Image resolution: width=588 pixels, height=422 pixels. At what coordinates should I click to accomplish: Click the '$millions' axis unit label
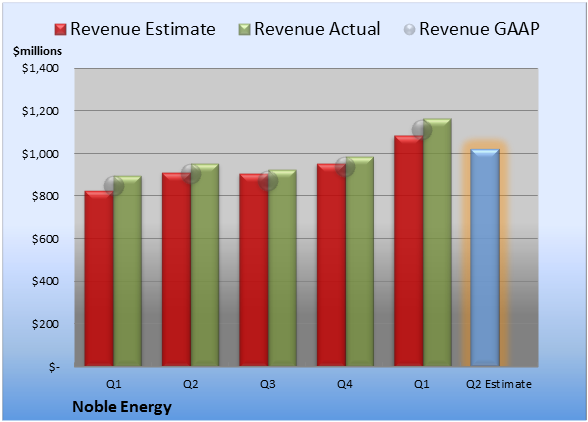point(37,51)
